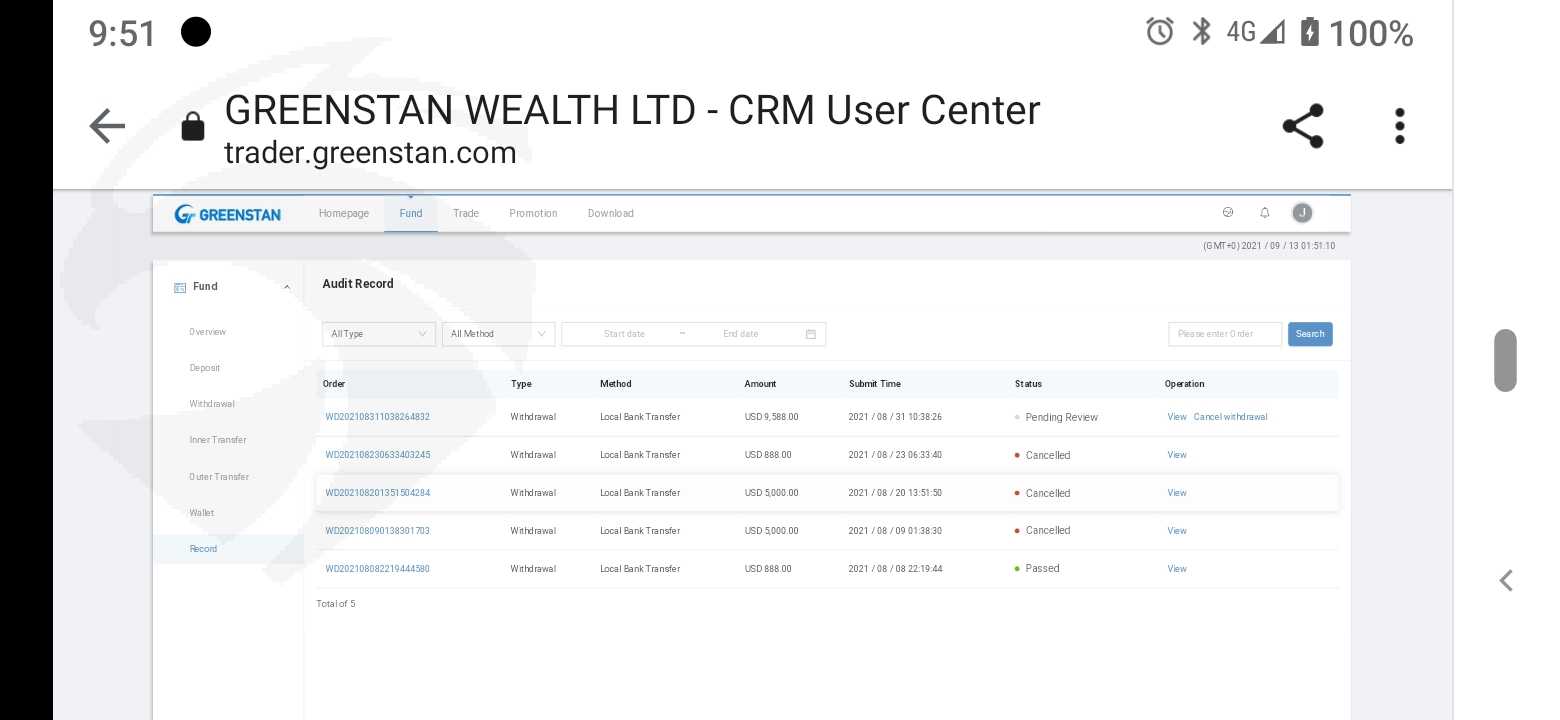Tap the secure lock icon
The height and width of the screenshot is (720, 1560).
(x=192, y=127)
